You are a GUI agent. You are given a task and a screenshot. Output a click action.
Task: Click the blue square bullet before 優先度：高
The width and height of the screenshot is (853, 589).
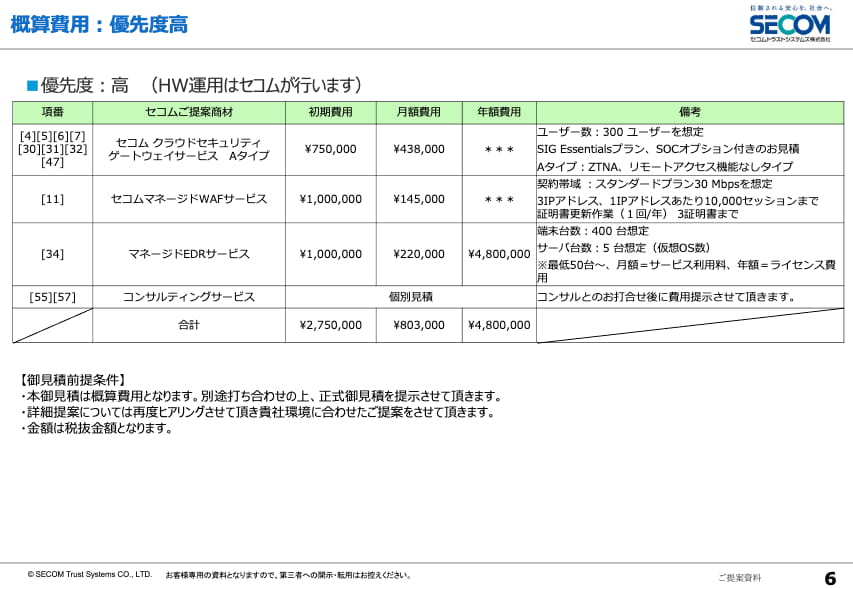(x=32, y=85)
